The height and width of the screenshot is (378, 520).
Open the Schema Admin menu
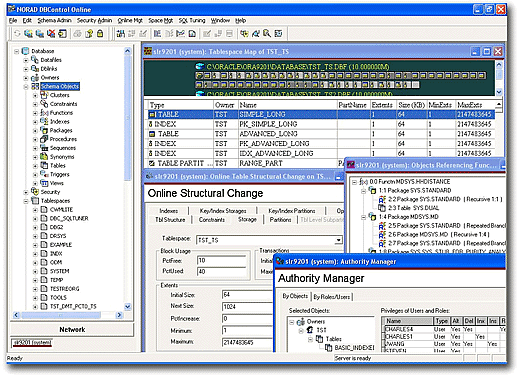click(54, 20)
